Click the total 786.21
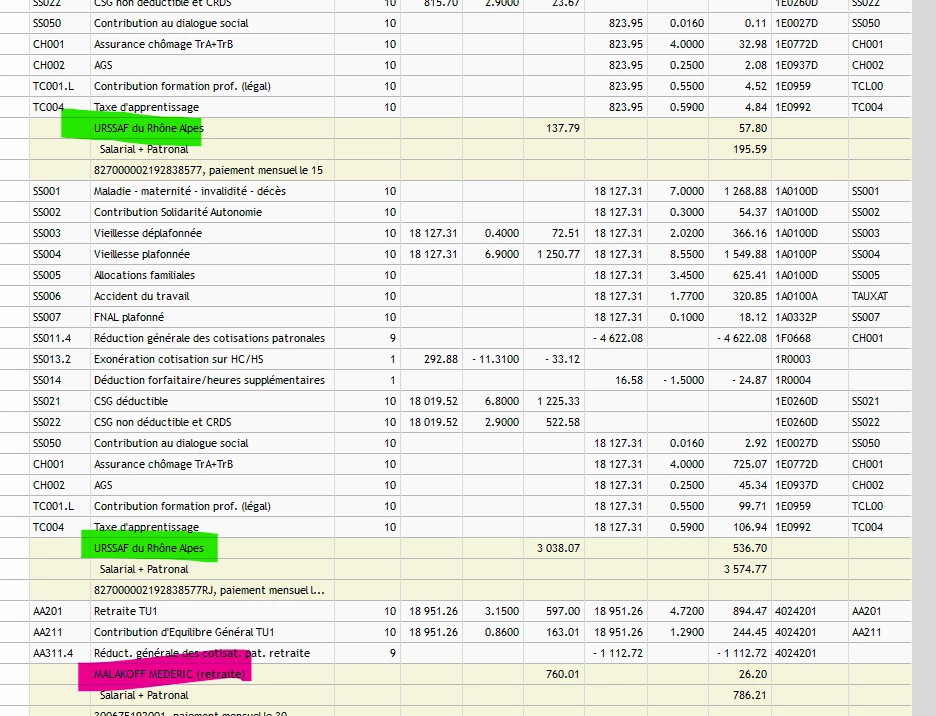 pos(750,695)
